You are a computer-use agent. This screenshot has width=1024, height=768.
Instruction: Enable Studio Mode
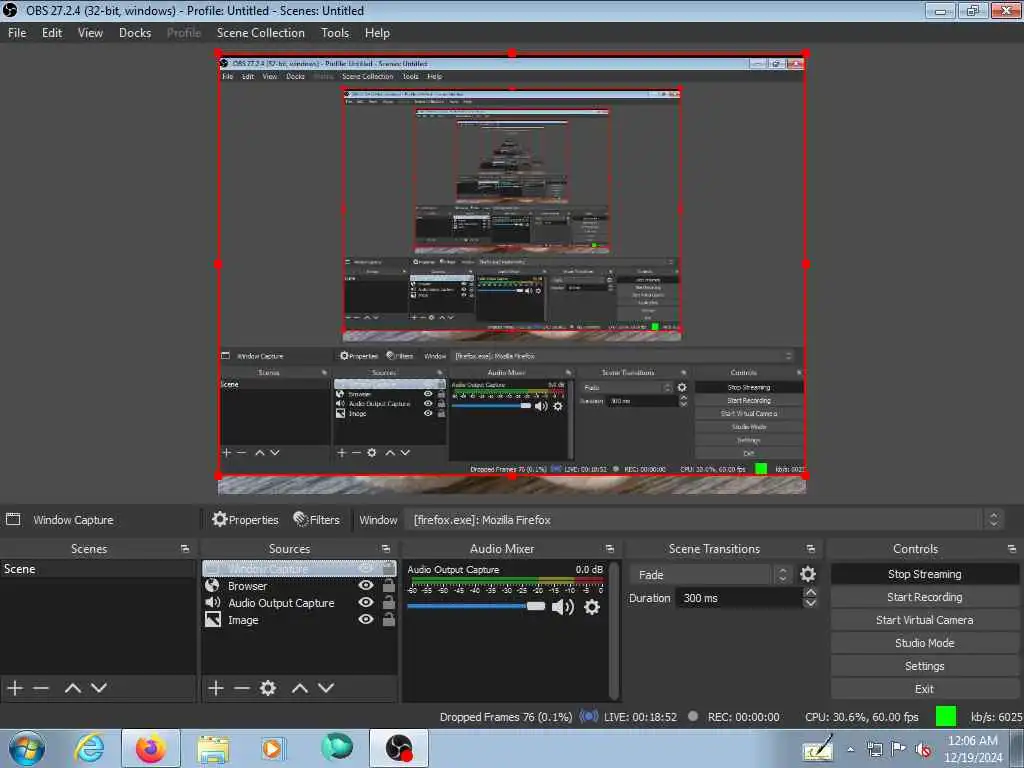click(x=924, y=643)
